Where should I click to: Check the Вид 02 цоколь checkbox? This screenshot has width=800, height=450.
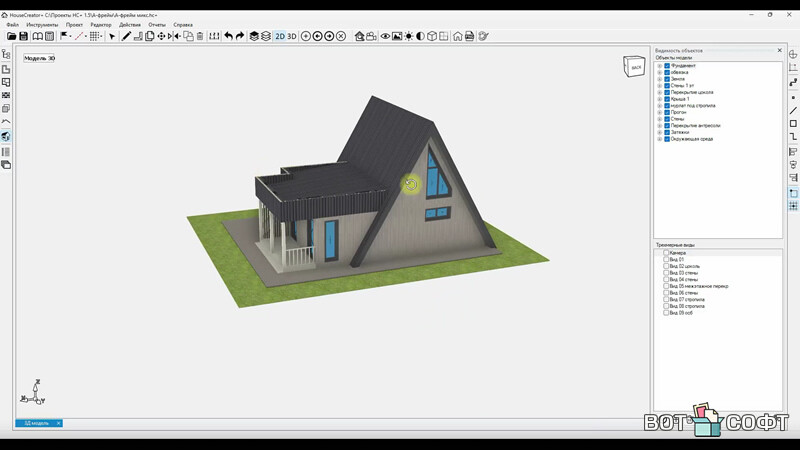pyautogui.click(x=667, y=266)
